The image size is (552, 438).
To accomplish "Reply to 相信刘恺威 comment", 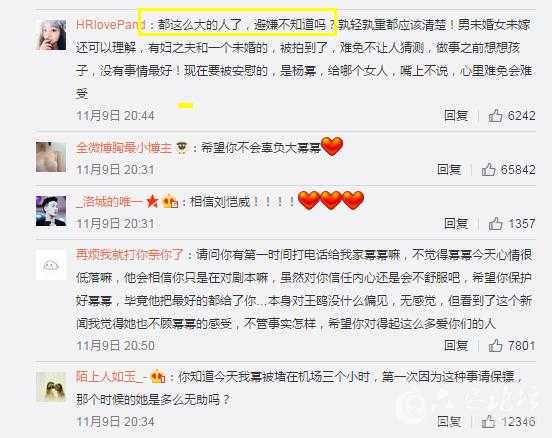I will pyautogui.click(x=456, y=223).
